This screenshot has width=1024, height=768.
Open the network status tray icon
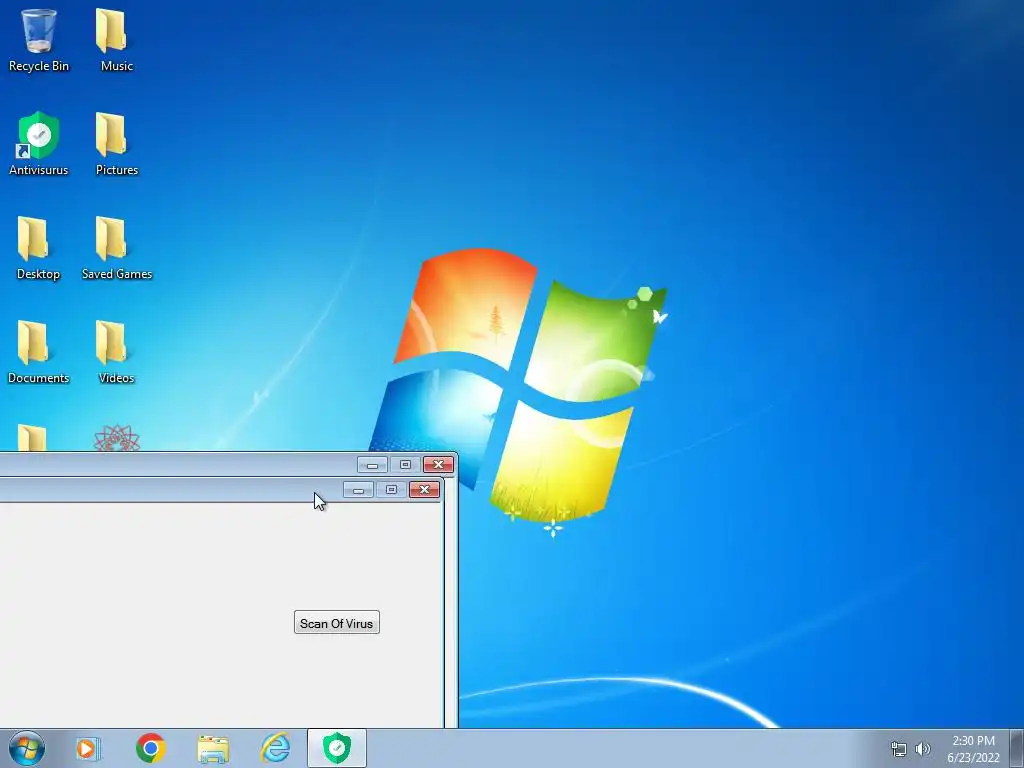899,749
